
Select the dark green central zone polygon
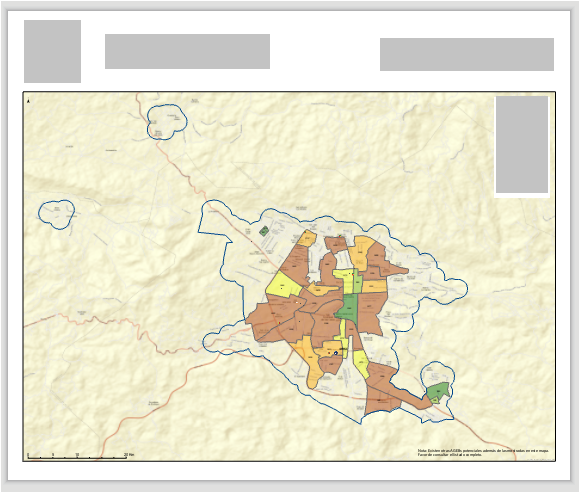click(x=347, y=308)
